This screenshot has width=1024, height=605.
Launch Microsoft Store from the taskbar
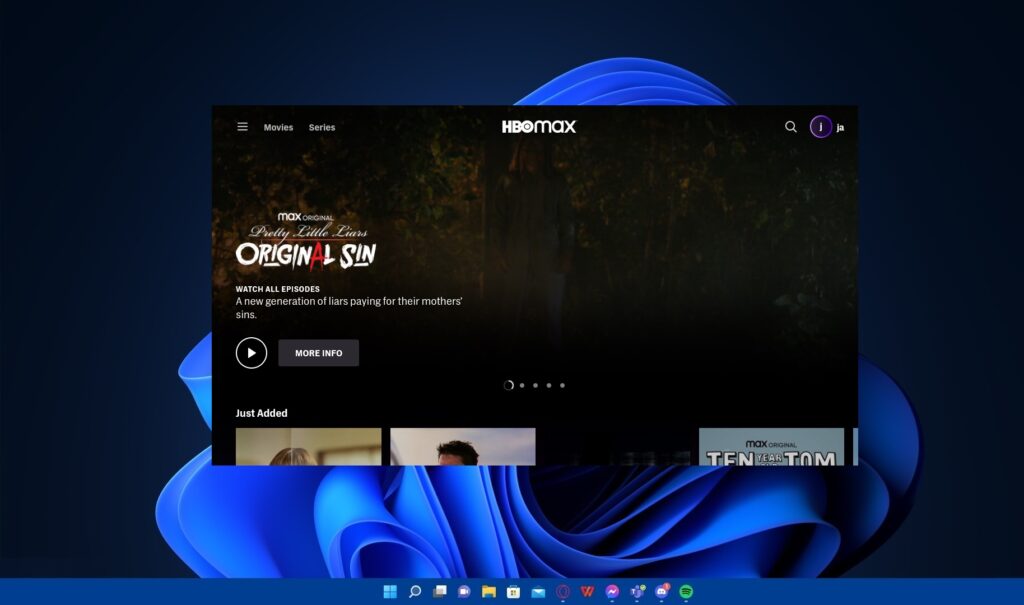513,592
